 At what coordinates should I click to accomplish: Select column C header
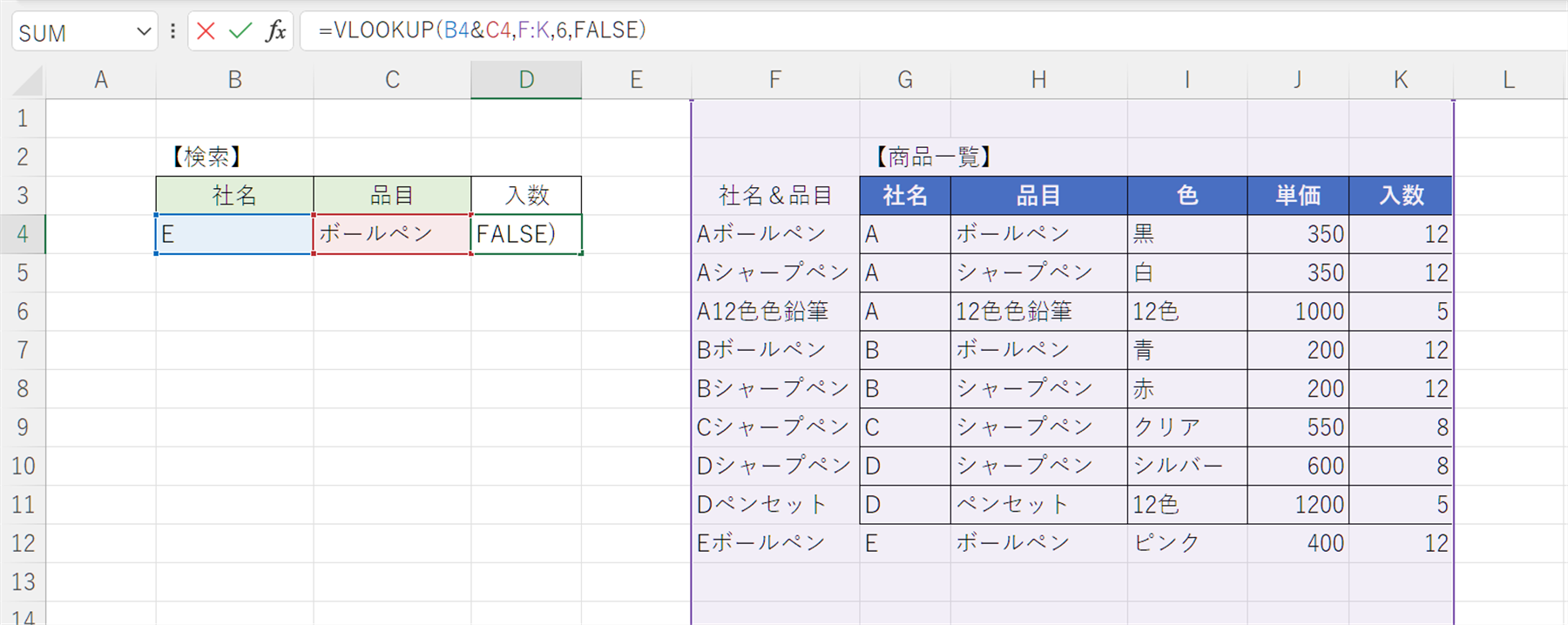(x=392, y=80)
